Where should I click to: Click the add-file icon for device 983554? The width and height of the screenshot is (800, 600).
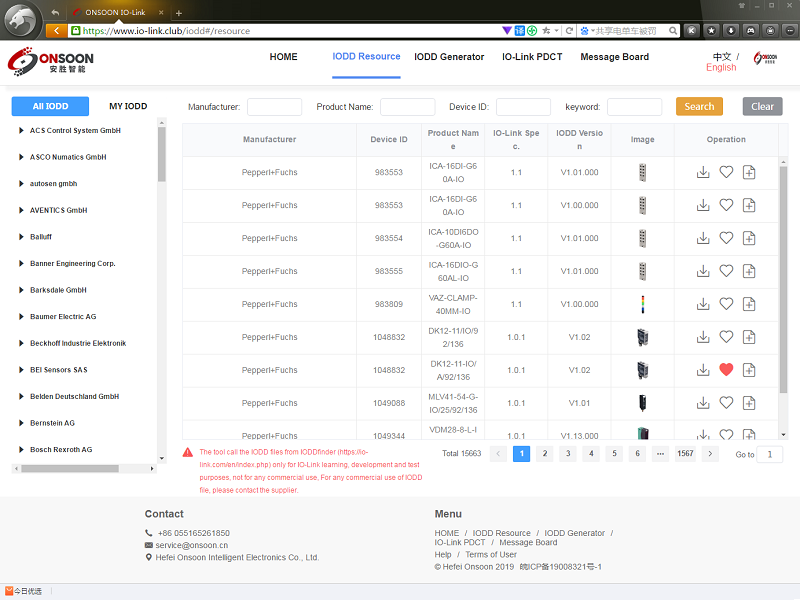[x=749, y=238]
